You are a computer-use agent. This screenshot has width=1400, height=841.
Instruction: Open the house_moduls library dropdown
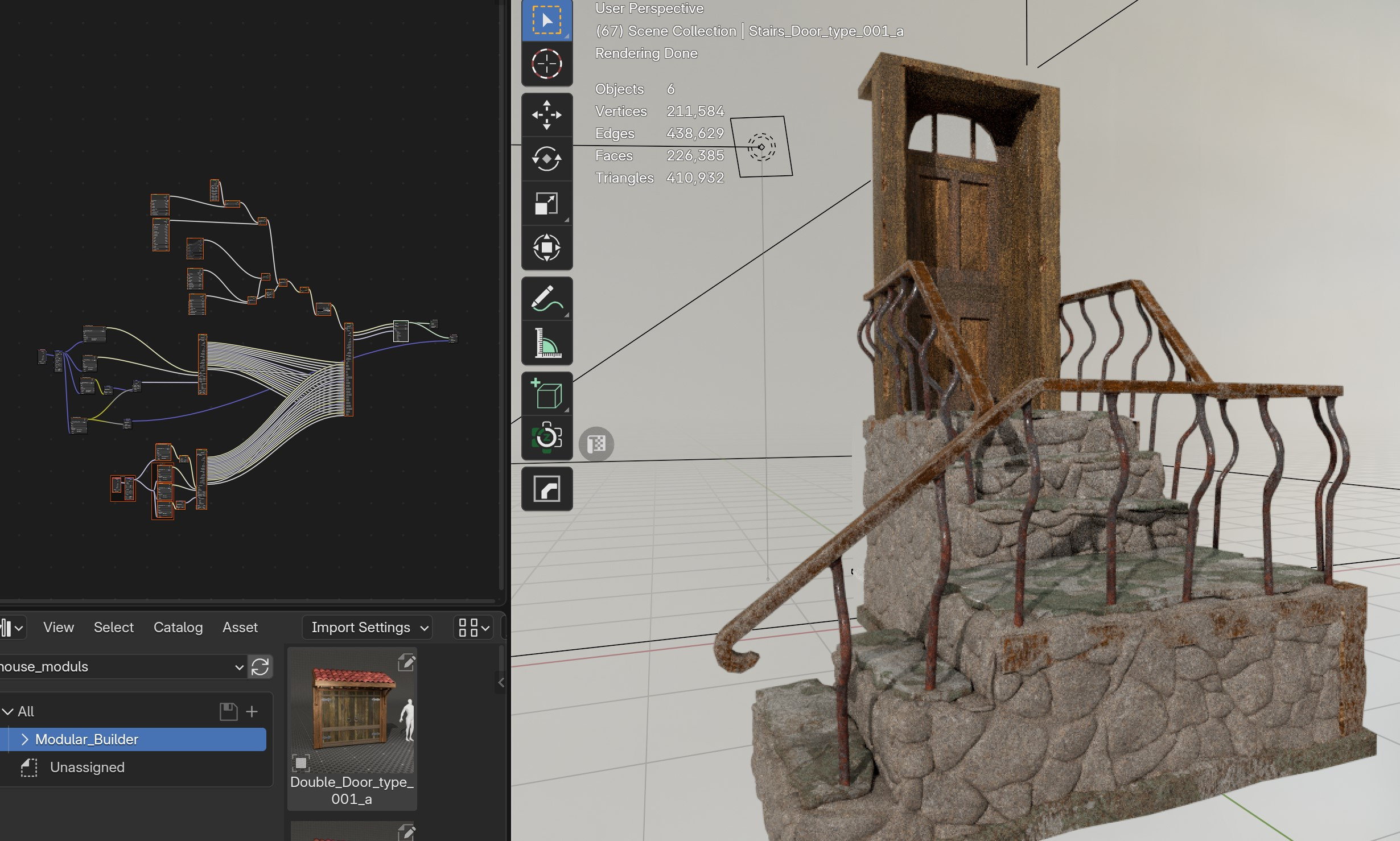pos(122,666)
